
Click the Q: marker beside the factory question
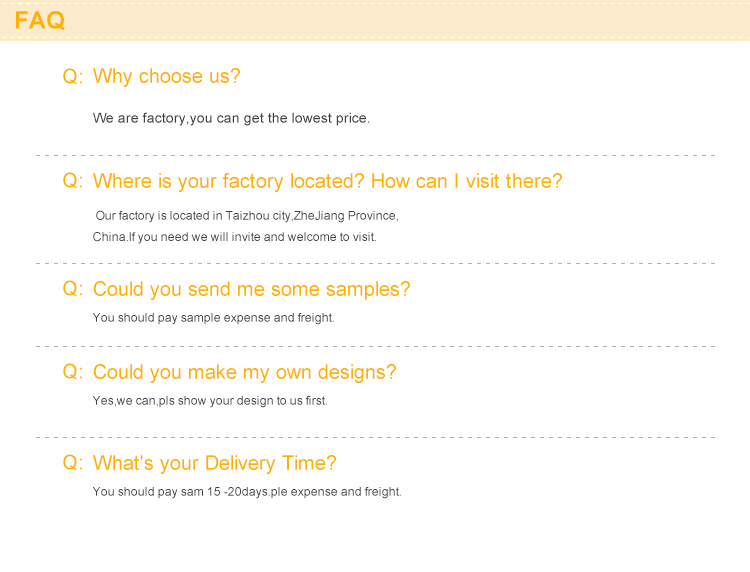[73, 181]
